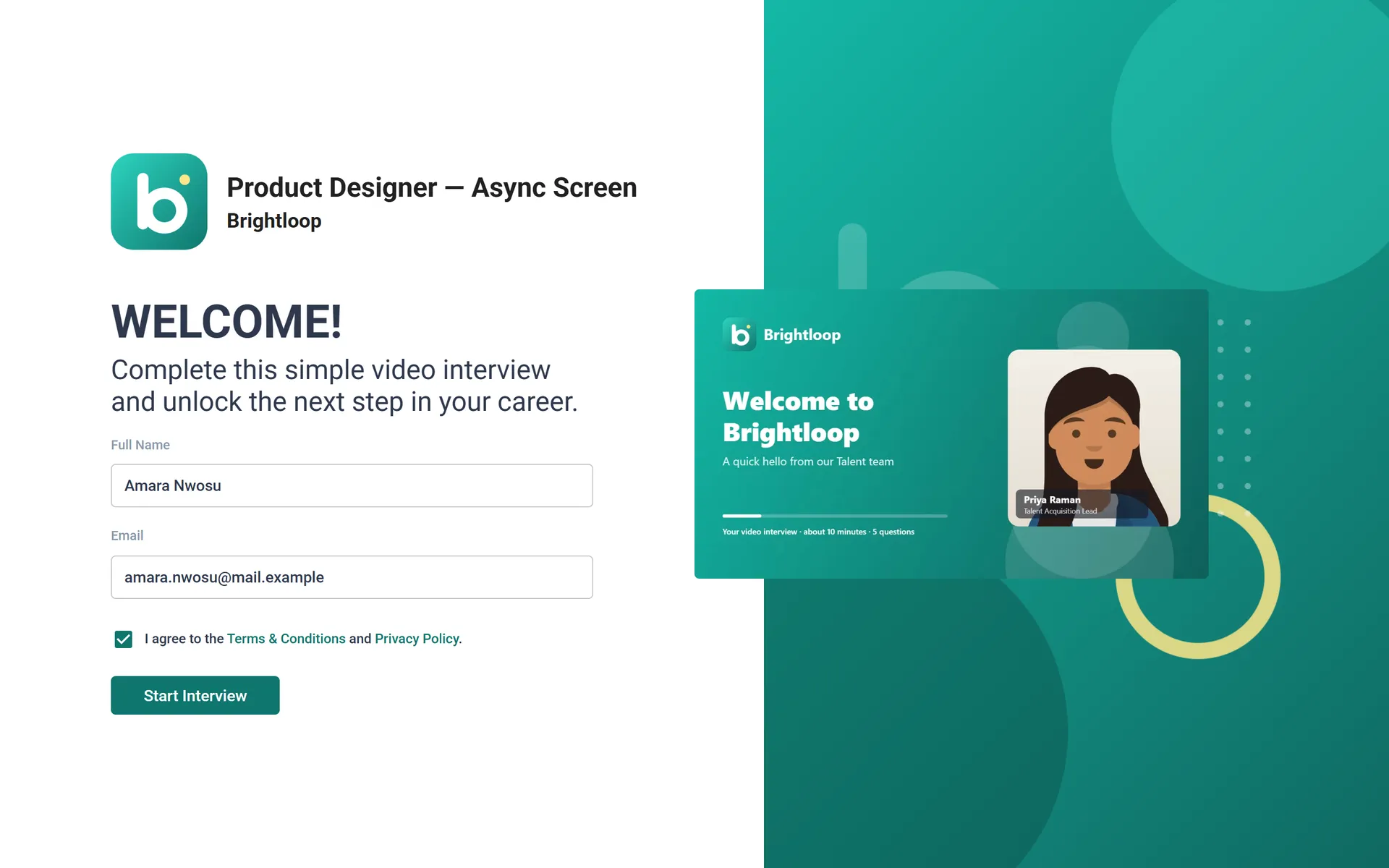Click the Brightloop logo icon beside job title

159,201
